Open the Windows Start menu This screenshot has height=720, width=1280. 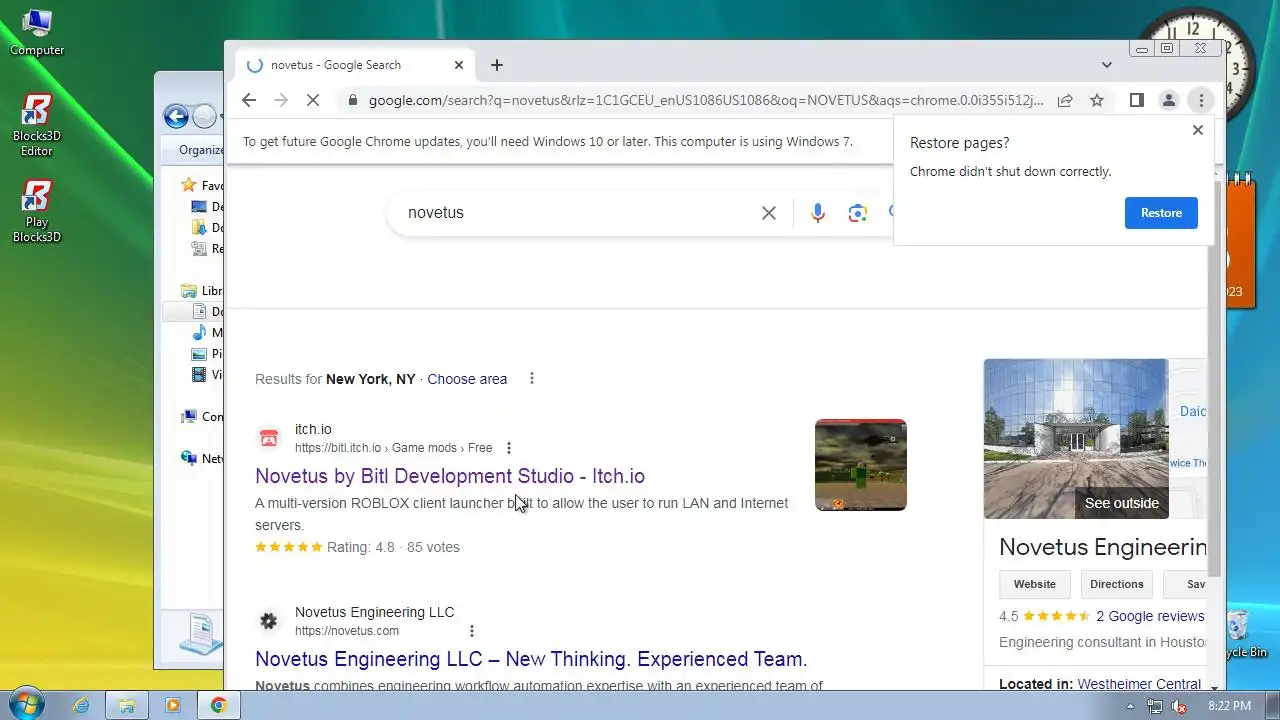[x=25, y=704]
